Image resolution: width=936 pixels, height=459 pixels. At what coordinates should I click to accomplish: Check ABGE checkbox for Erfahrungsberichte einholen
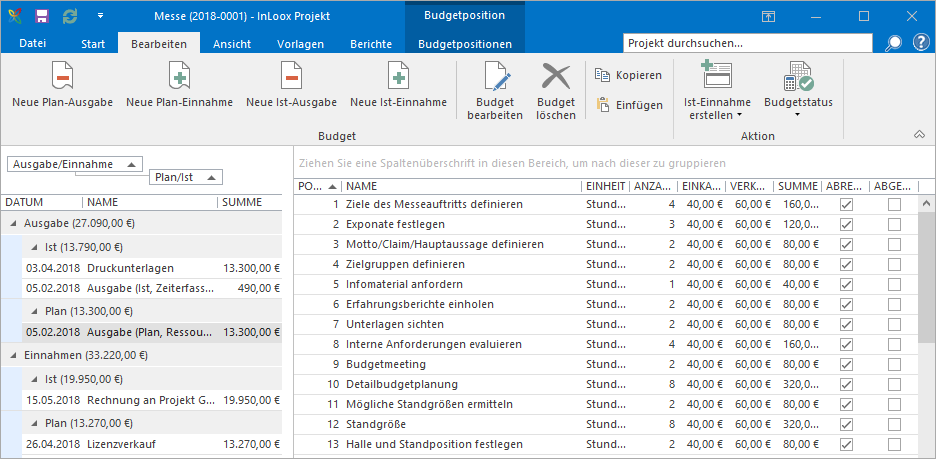(x=894, y=304)
